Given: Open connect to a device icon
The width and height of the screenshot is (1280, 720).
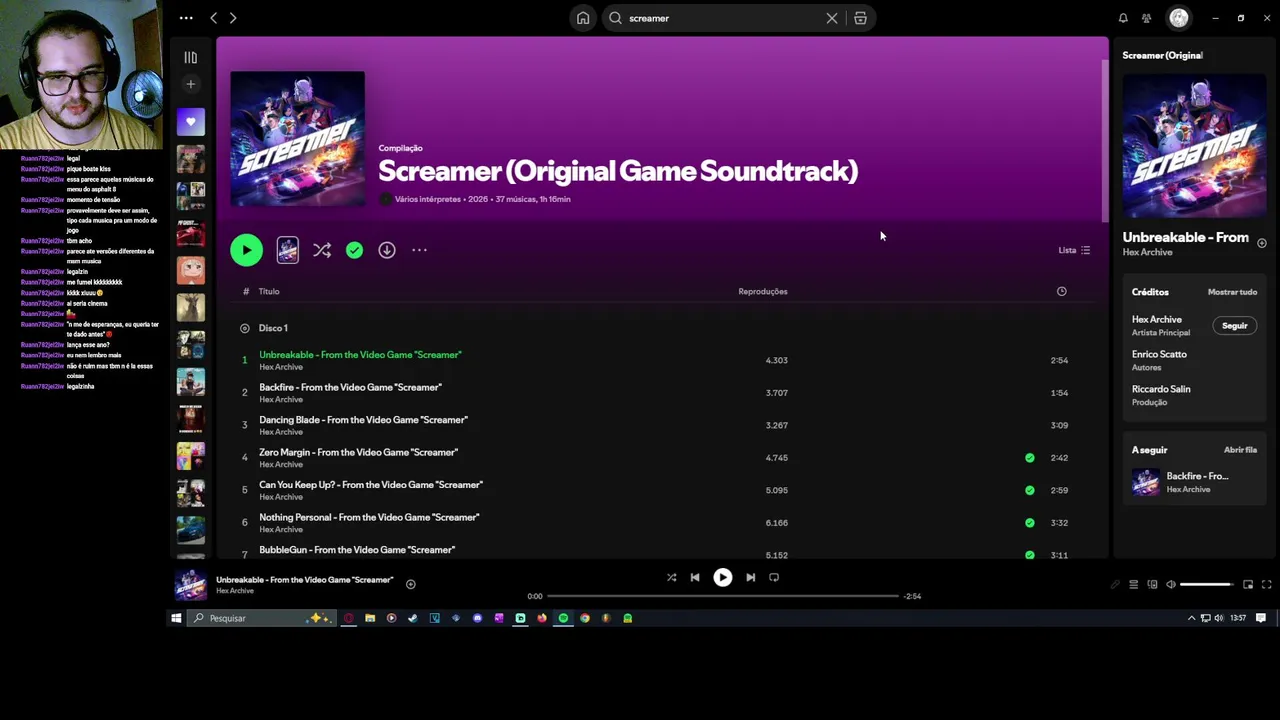Looking at the screenshot, I should 1152,584.
